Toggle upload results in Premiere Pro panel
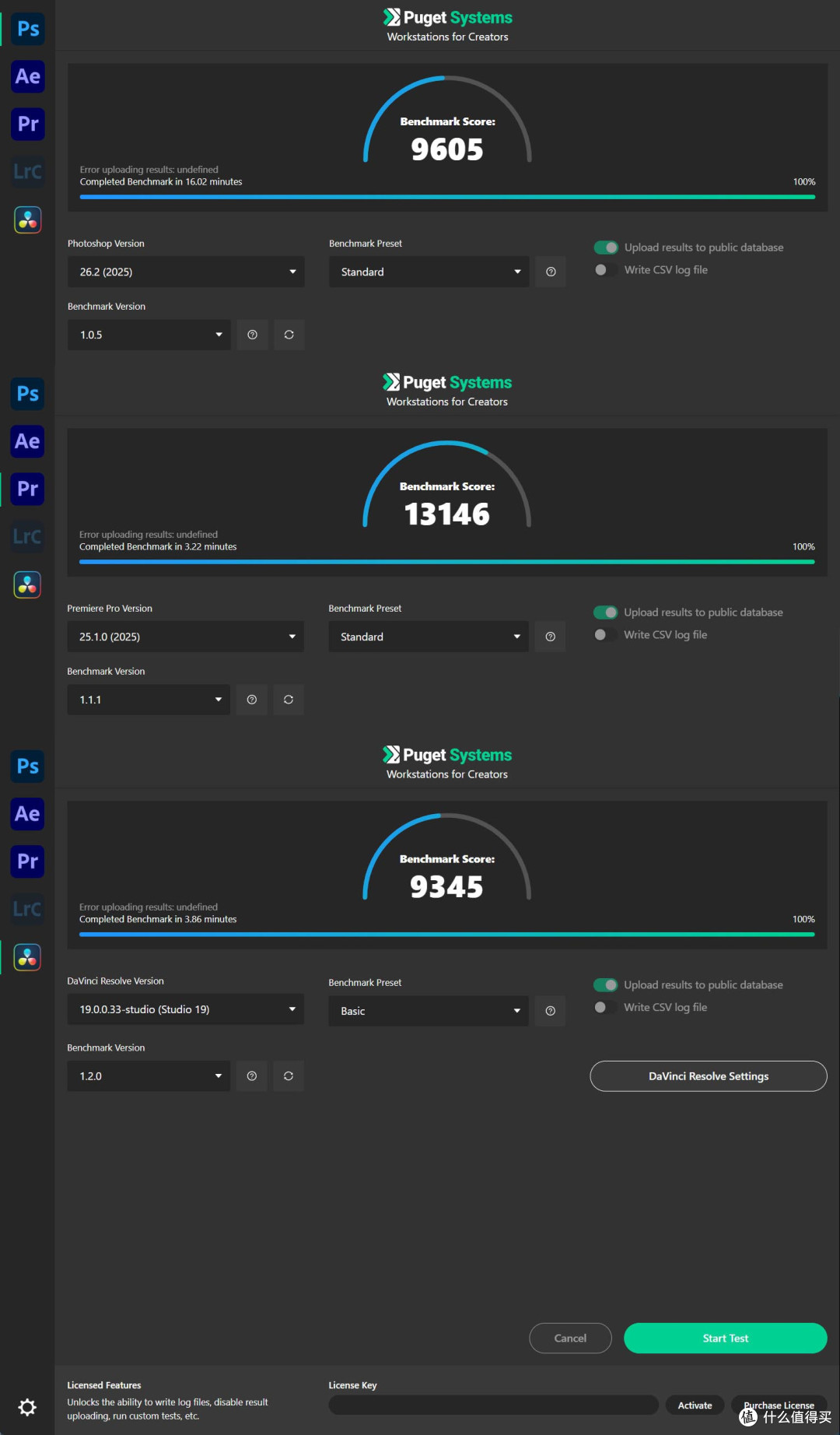The width and height of the screenshot is (840, 1435). point(605,612)
